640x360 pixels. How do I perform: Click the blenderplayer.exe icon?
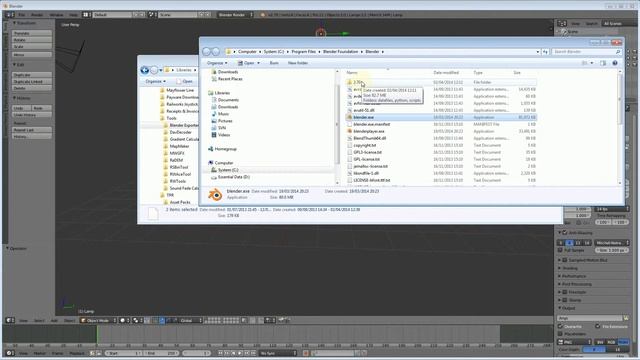click(x=349, y=131)
